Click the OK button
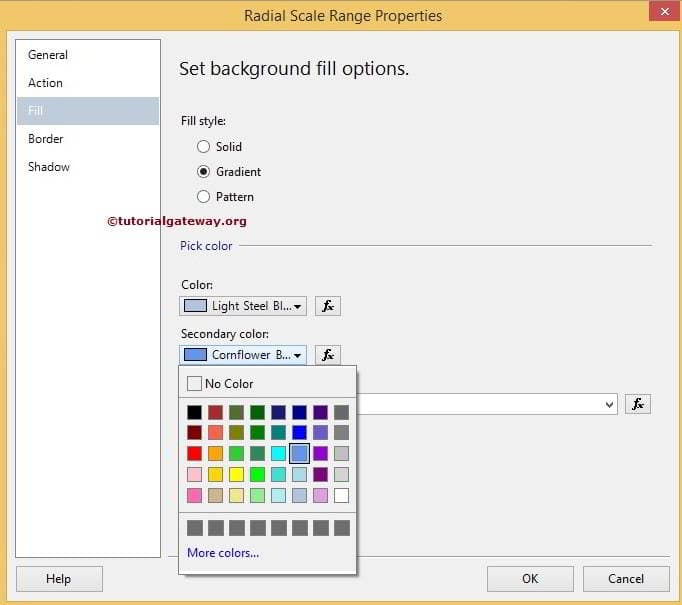682x605 pixels. (x=530, y=578)
